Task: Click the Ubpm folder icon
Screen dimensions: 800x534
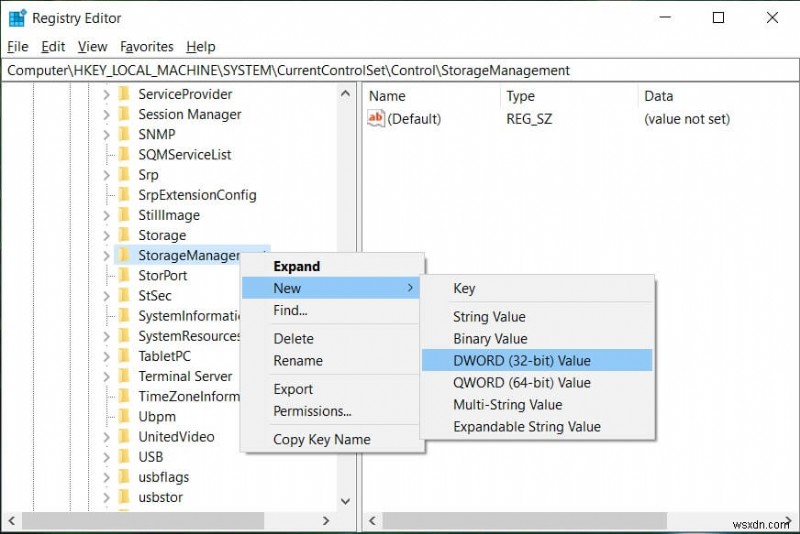Action: (x=124, y=416)
